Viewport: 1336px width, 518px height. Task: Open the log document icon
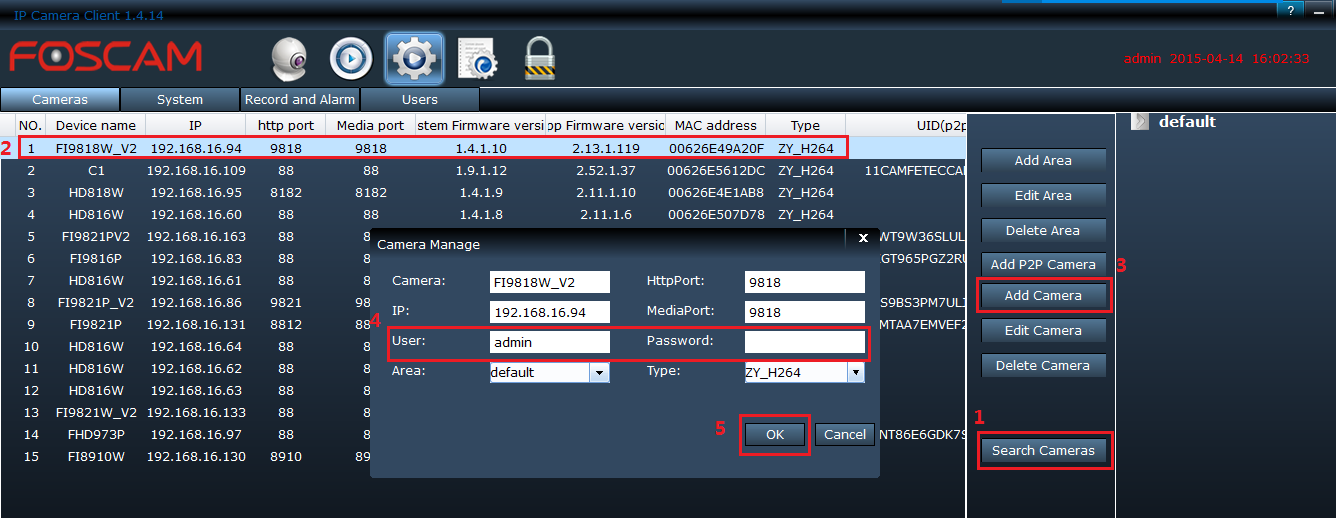(477, 59)
